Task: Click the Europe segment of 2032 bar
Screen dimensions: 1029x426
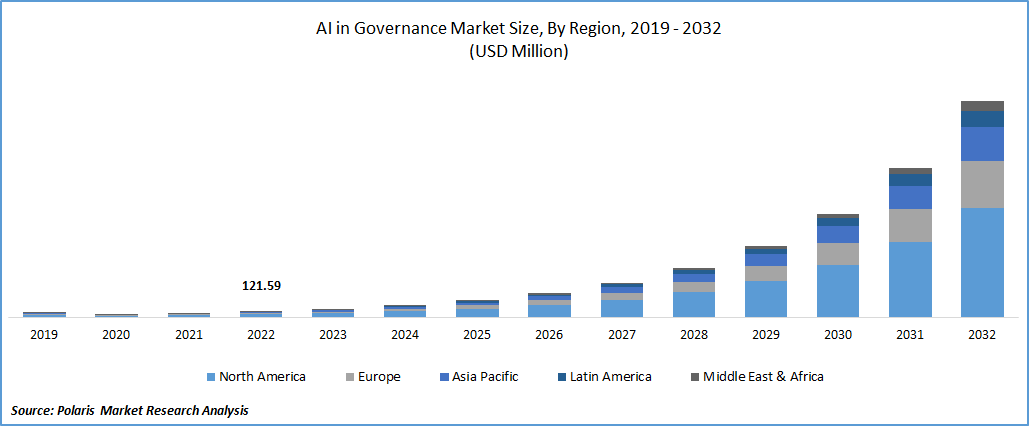Action: [982, 184]
